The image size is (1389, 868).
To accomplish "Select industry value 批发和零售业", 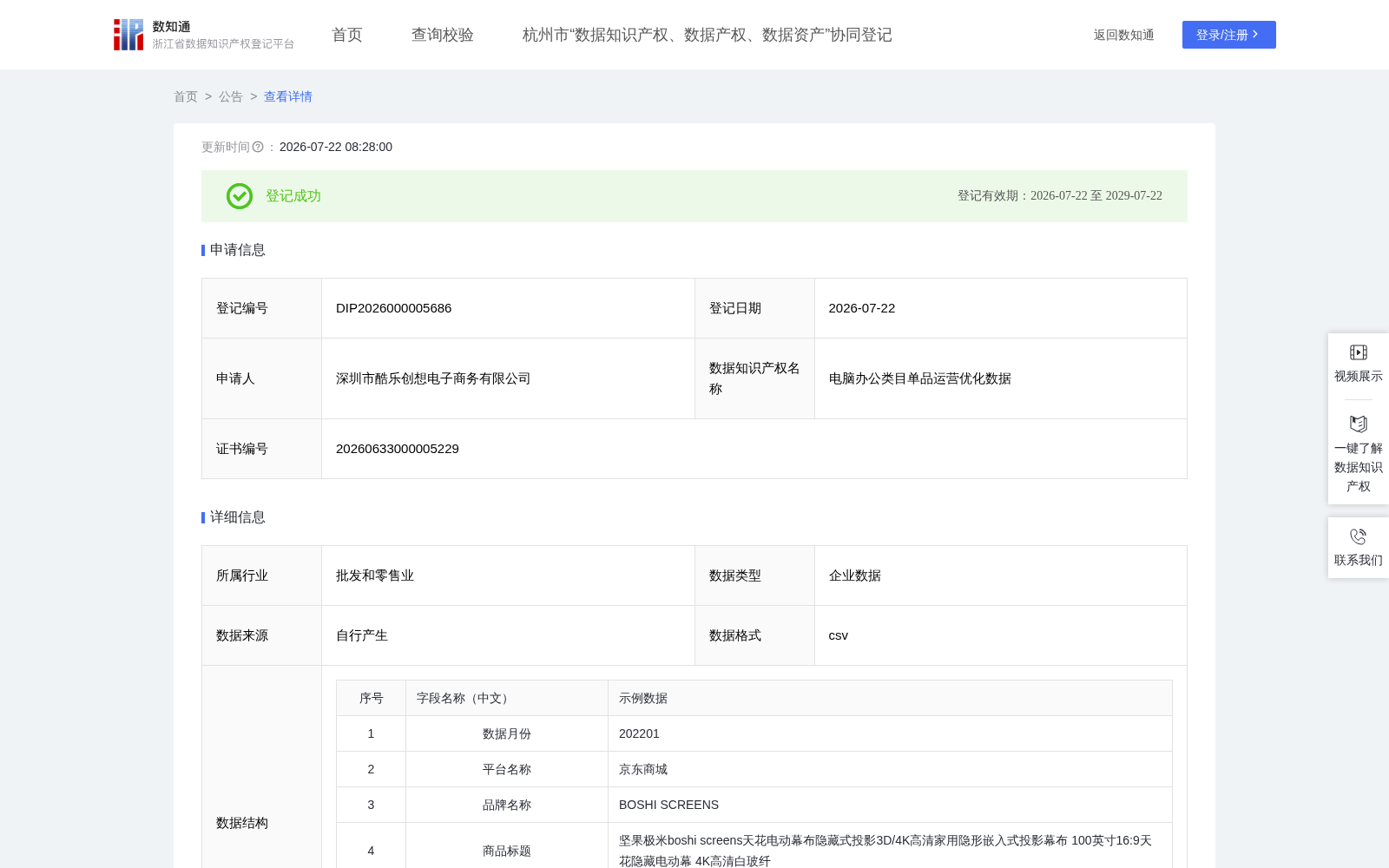I will click(375, 575).
